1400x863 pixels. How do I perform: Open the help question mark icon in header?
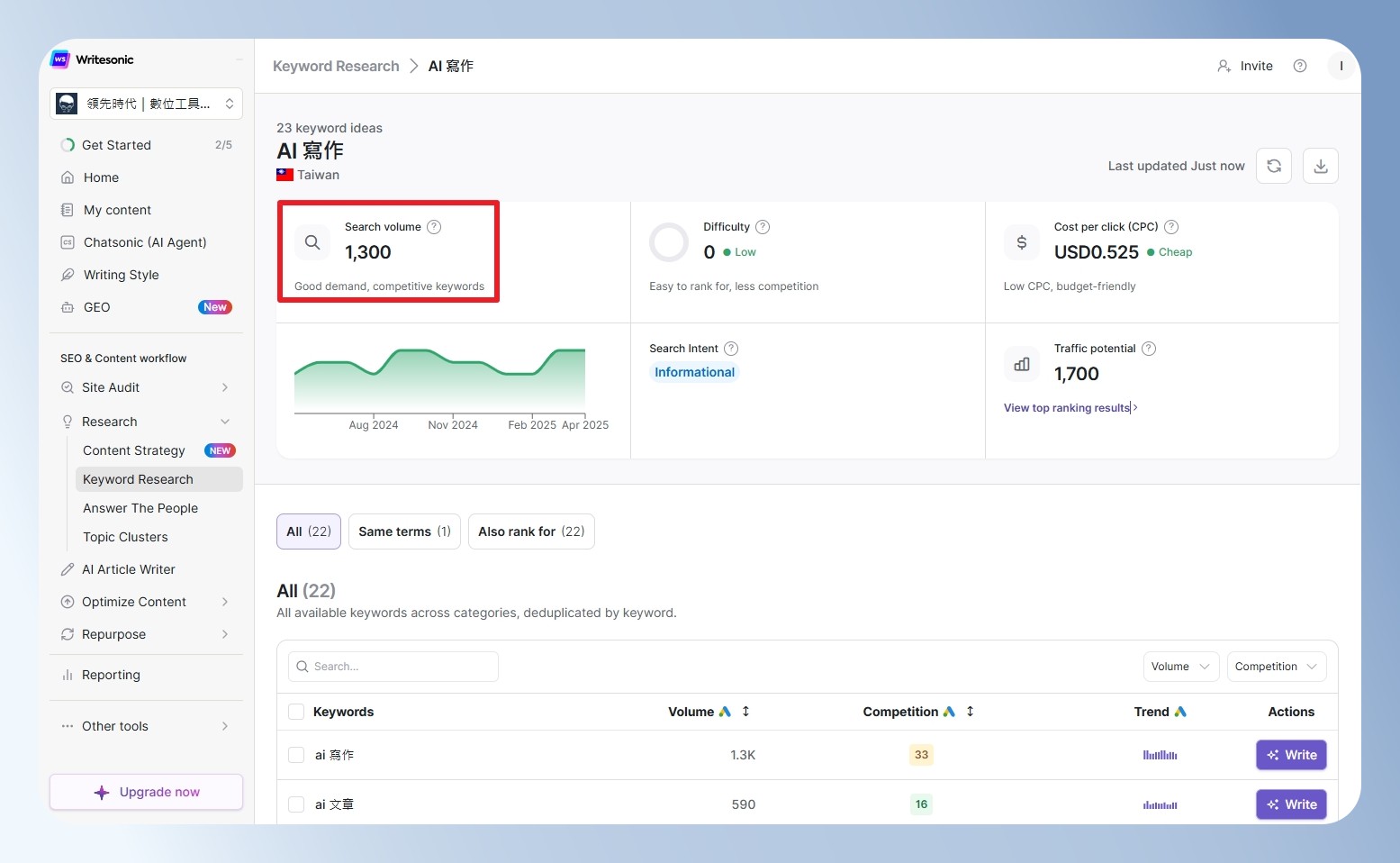[x=1300, y=66]
